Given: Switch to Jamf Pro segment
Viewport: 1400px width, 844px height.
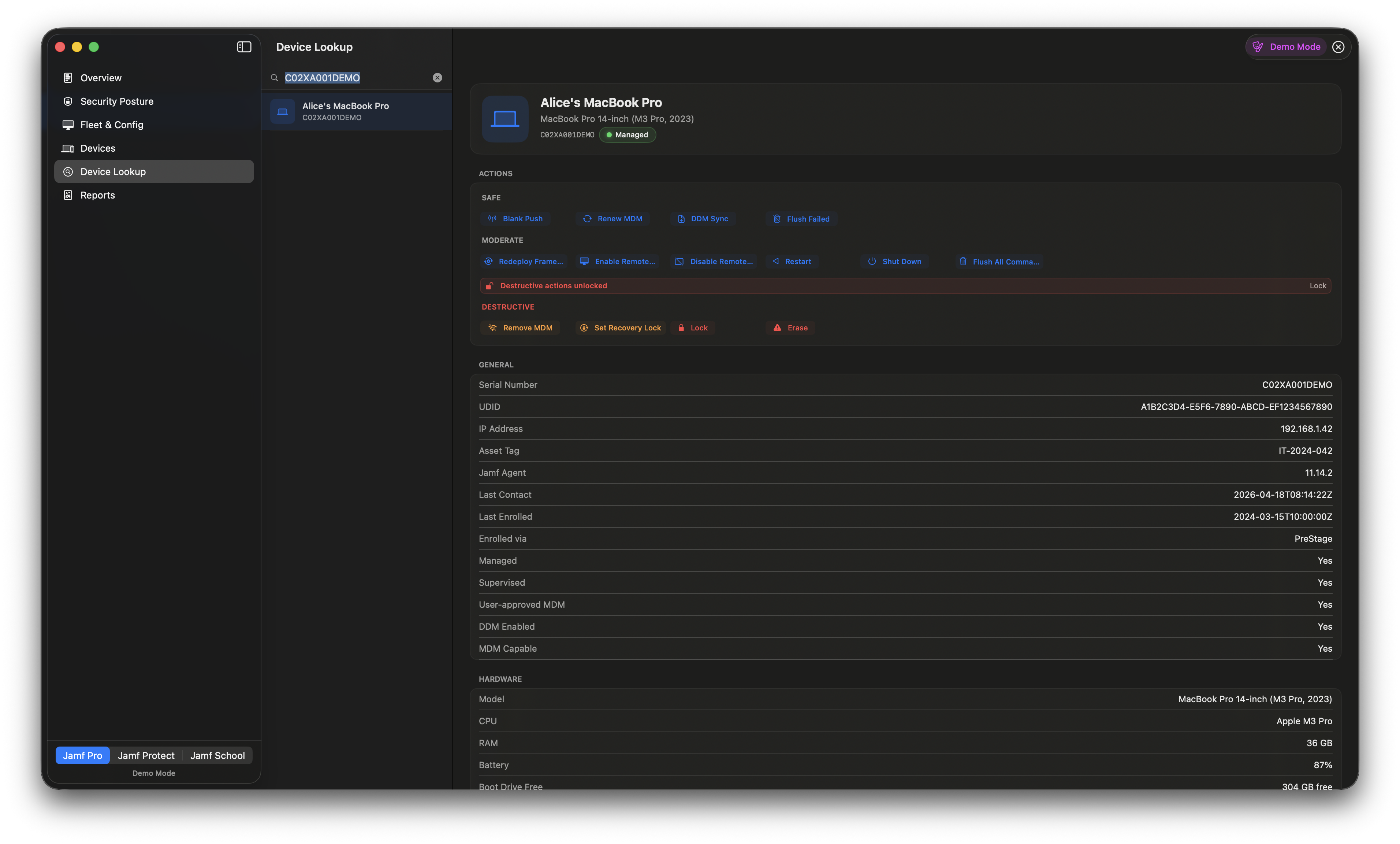Looking at the screenshot, I should (82, 755).
